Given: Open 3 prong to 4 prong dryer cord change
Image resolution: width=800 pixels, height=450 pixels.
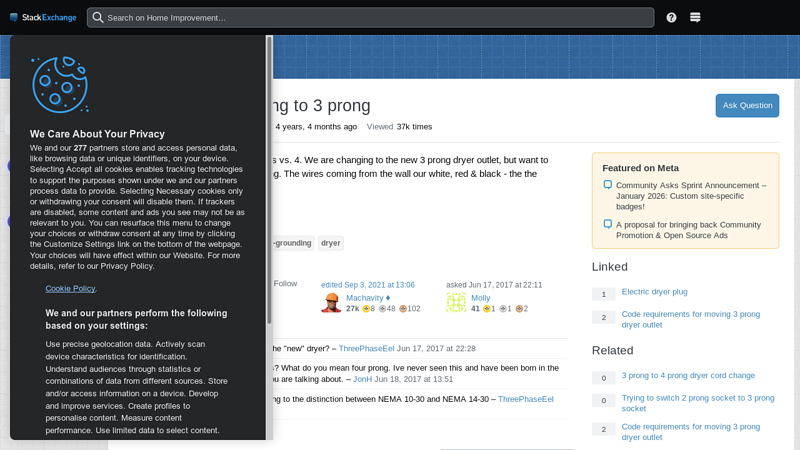Looking at the screenshot, I should click(688, 376).
